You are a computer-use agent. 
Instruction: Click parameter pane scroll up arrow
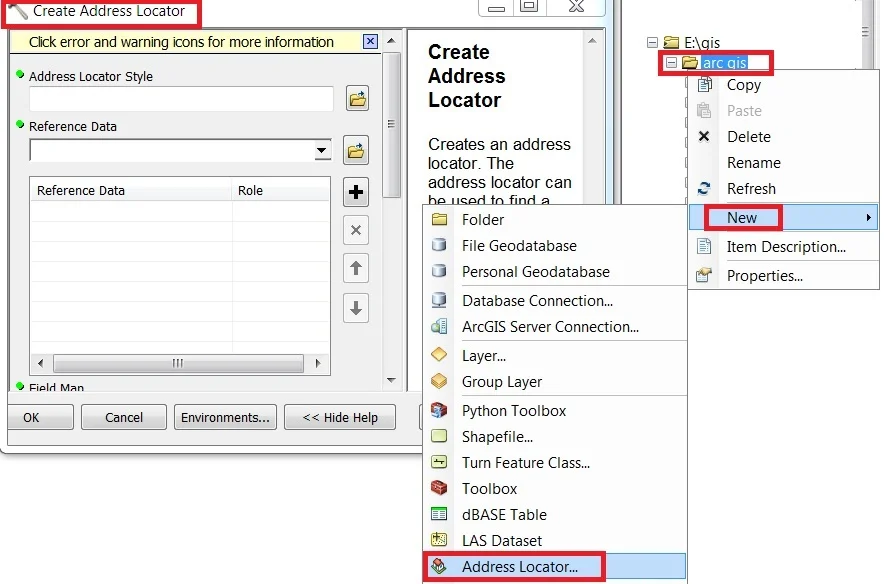point(391,41)
